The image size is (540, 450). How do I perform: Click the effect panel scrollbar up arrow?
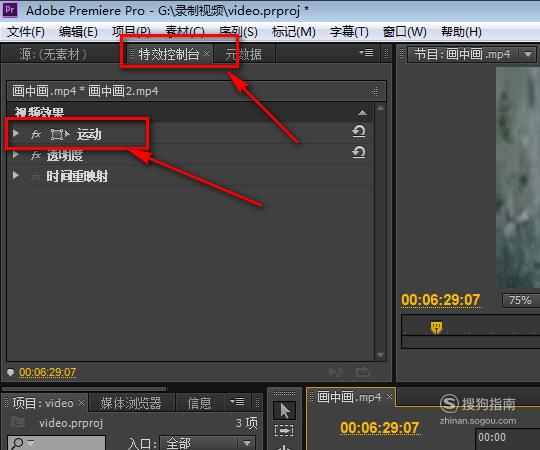pos(380,108)
